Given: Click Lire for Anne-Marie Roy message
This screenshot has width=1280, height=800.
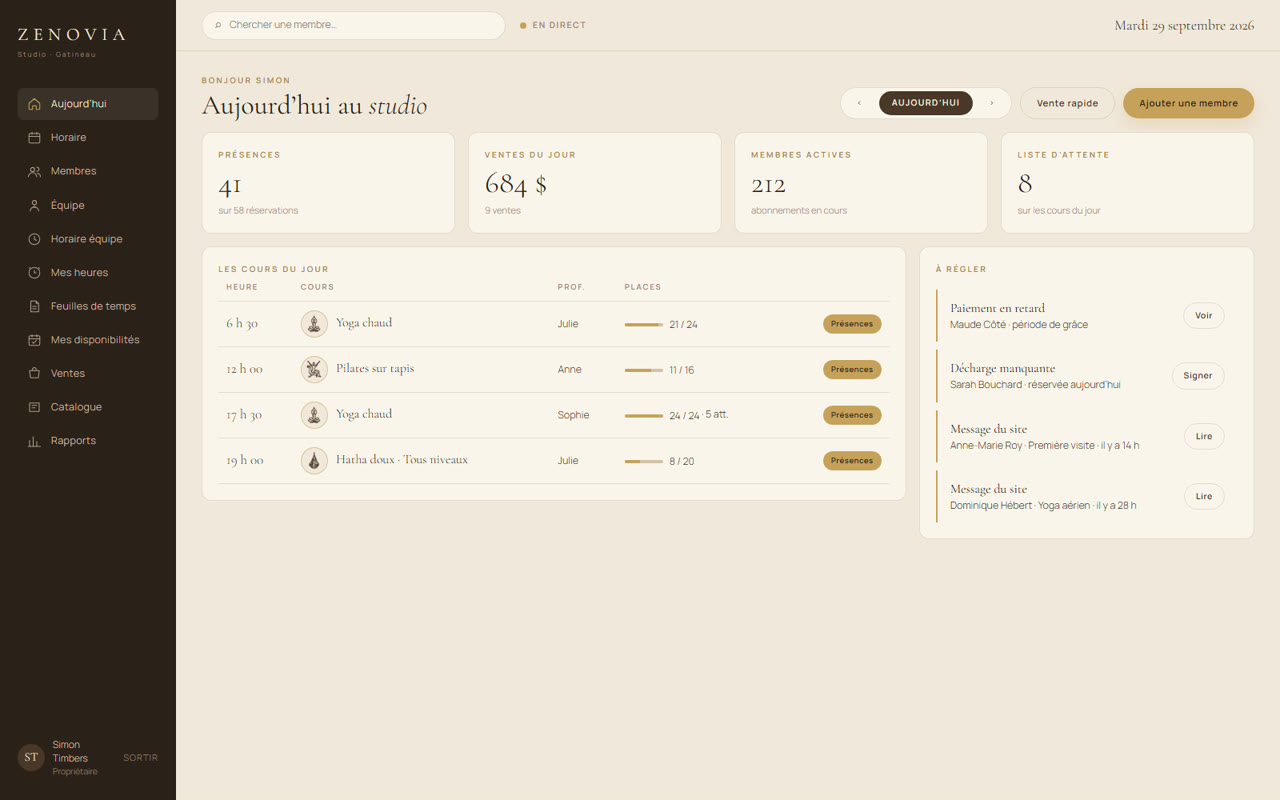Looking at the screenshot, I should pos(1204,436).
